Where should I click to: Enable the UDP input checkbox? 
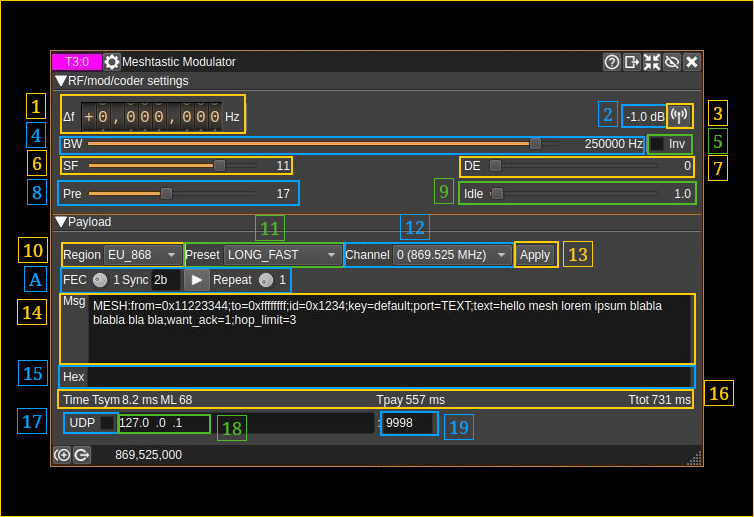point(107,423)
